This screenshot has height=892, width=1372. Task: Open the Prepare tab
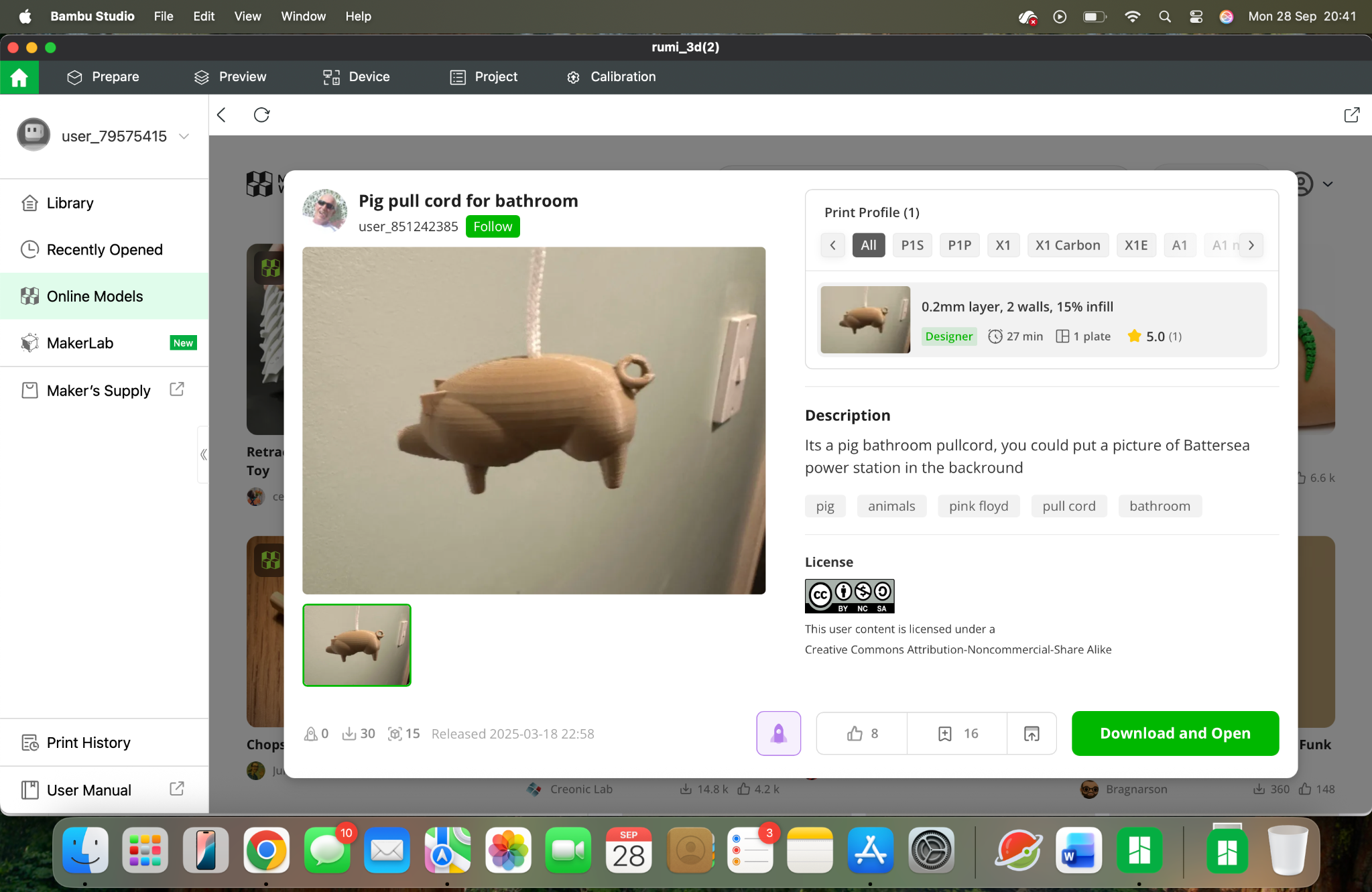pos(103,77)
